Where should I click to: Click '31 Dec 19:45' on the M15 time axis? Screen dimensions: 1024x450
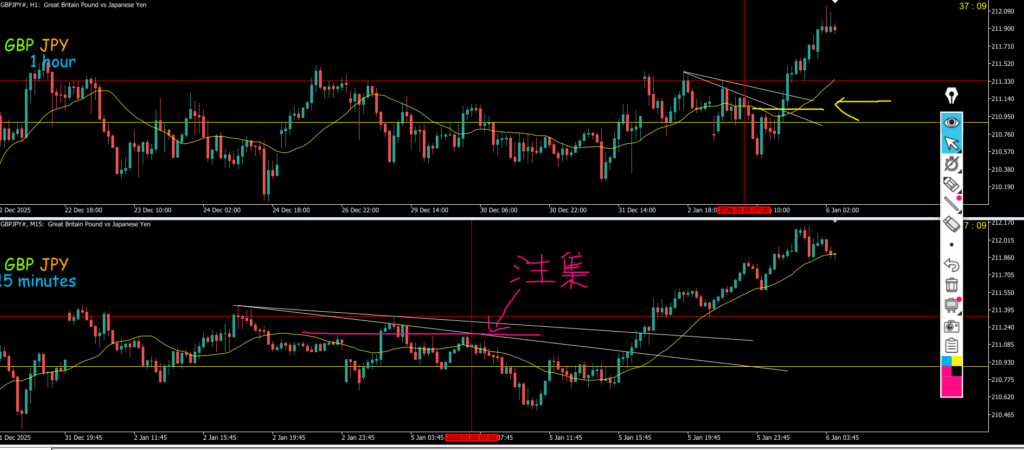point(84,438)
